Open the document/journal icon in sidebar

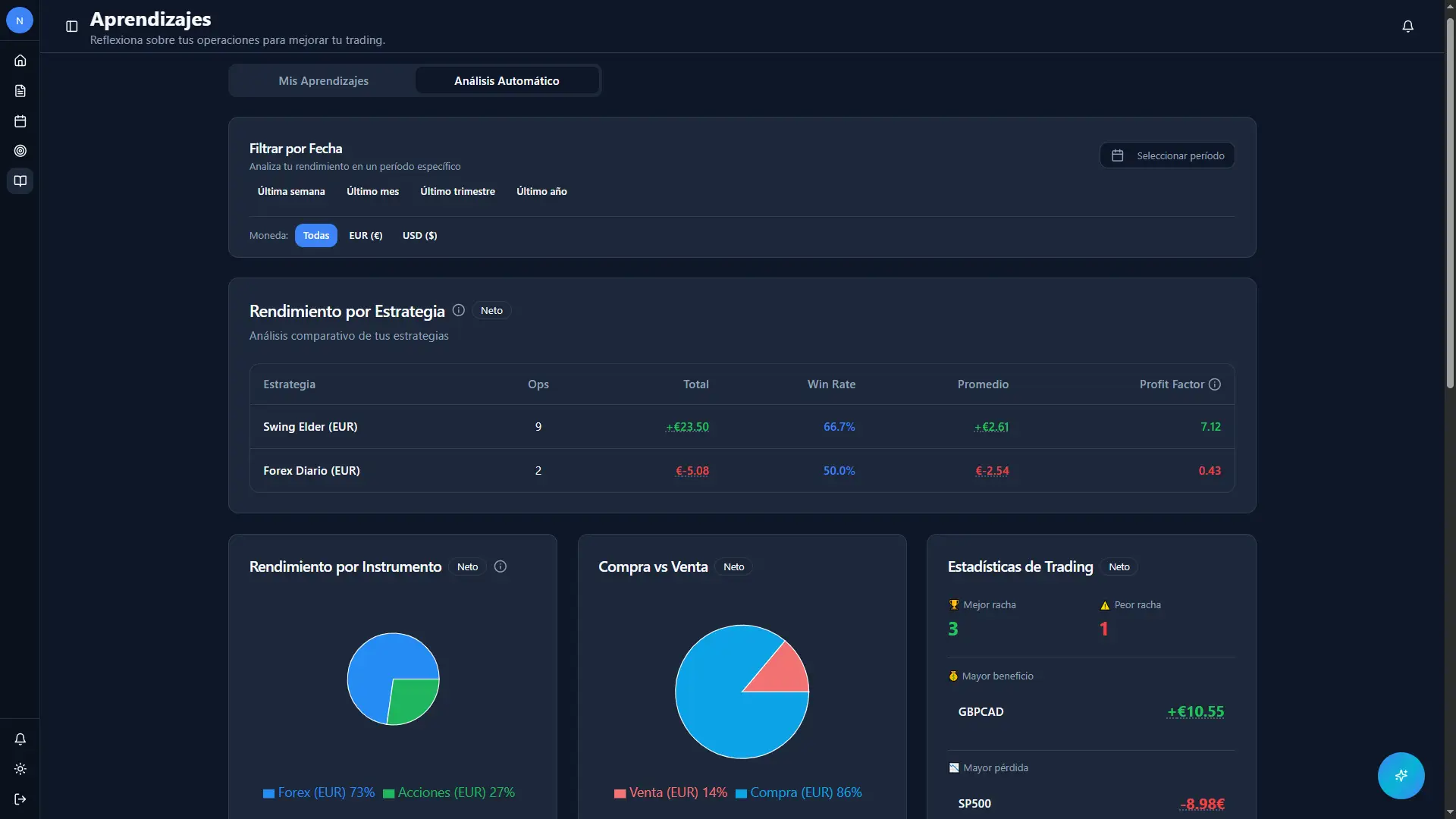pos(20,91)
